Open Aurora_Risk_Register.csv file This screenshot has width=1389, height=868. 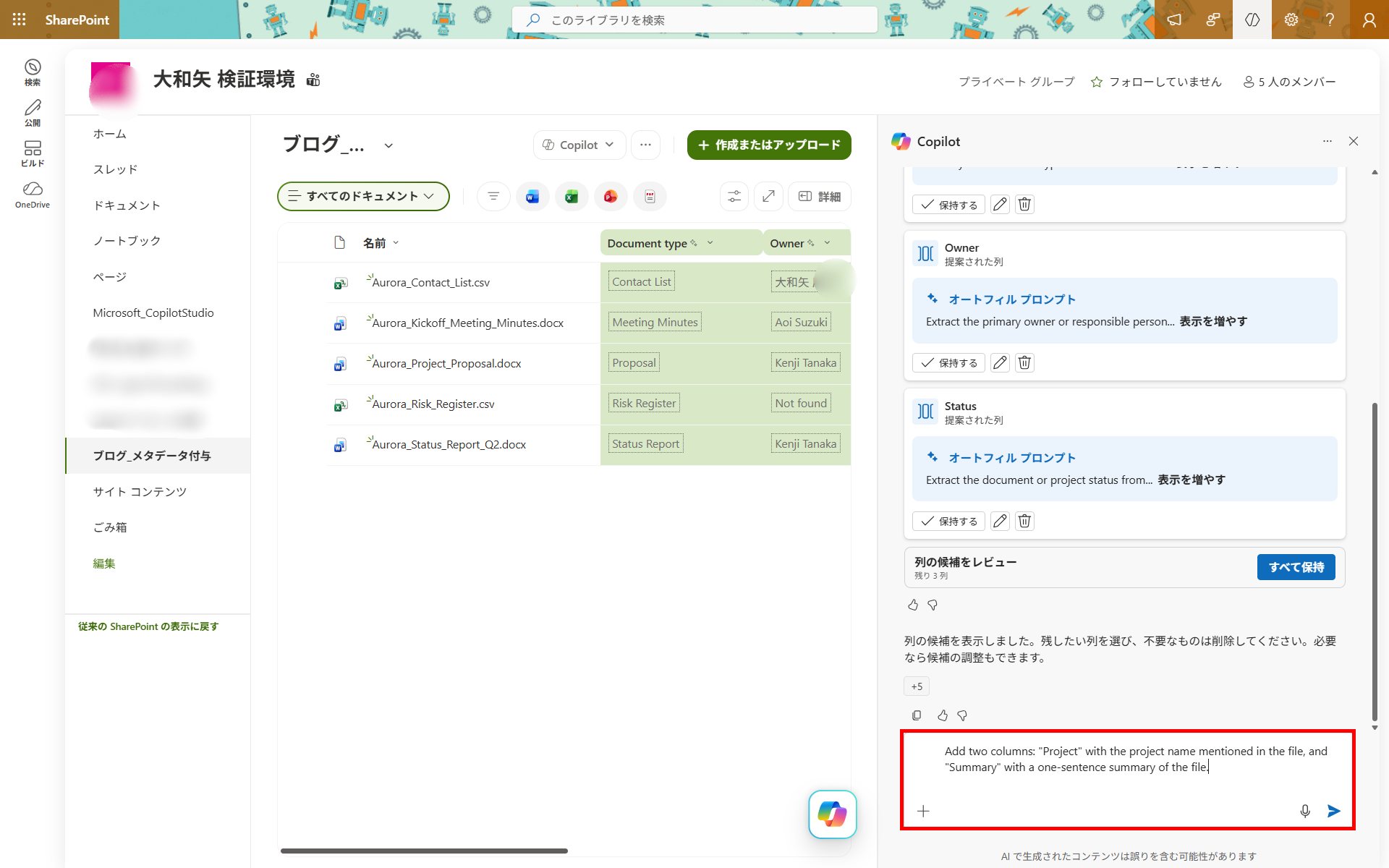click(433, 404)
